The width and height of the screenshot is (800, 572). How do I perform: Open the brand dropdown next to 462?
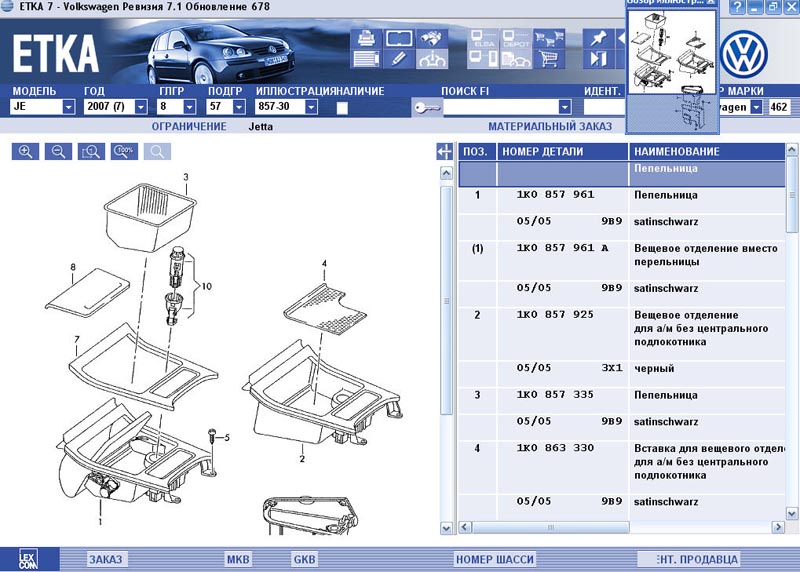757,107
